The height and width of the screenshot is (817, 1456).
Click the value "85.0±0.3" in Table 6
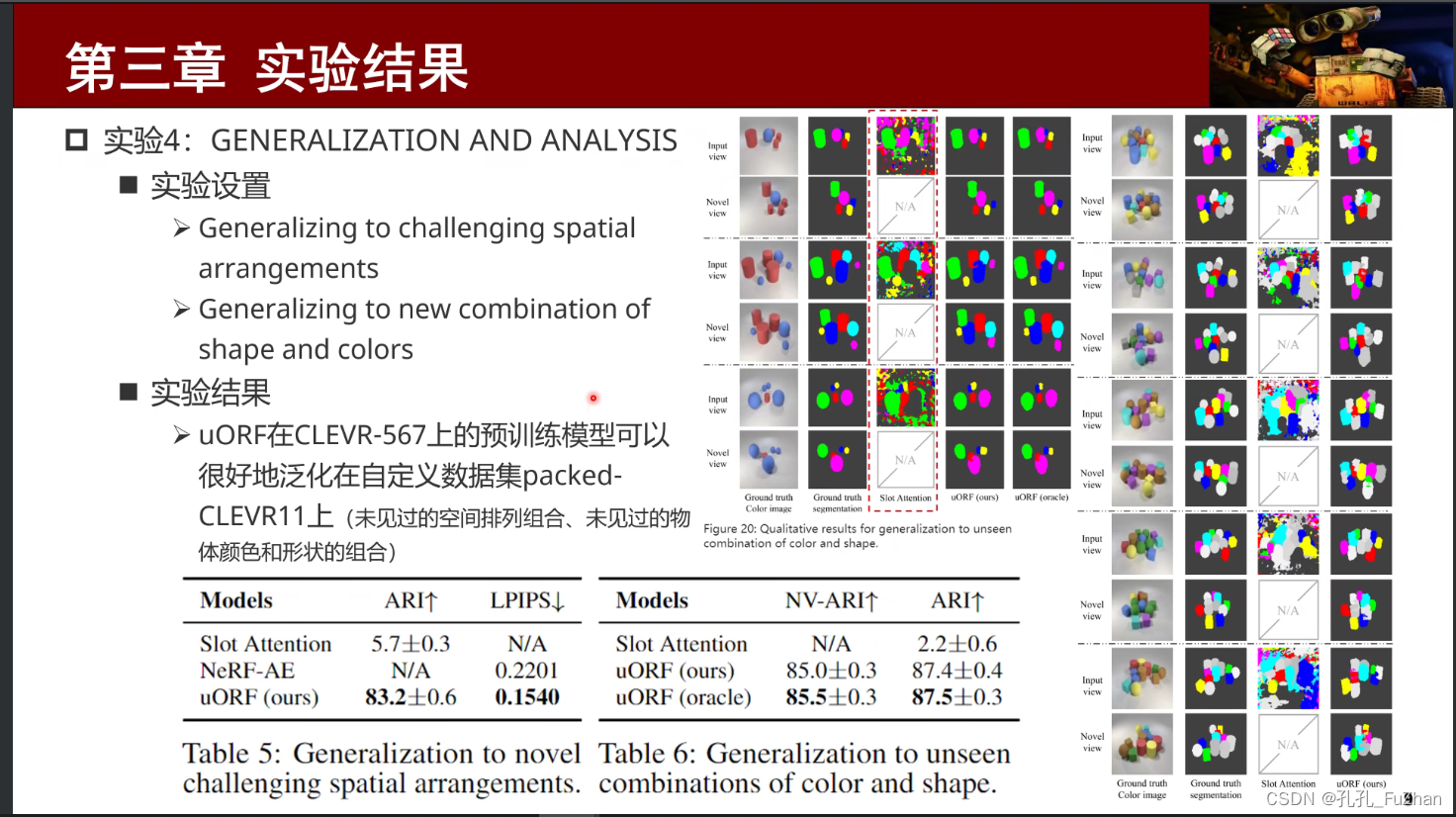[x=831, y=671]
